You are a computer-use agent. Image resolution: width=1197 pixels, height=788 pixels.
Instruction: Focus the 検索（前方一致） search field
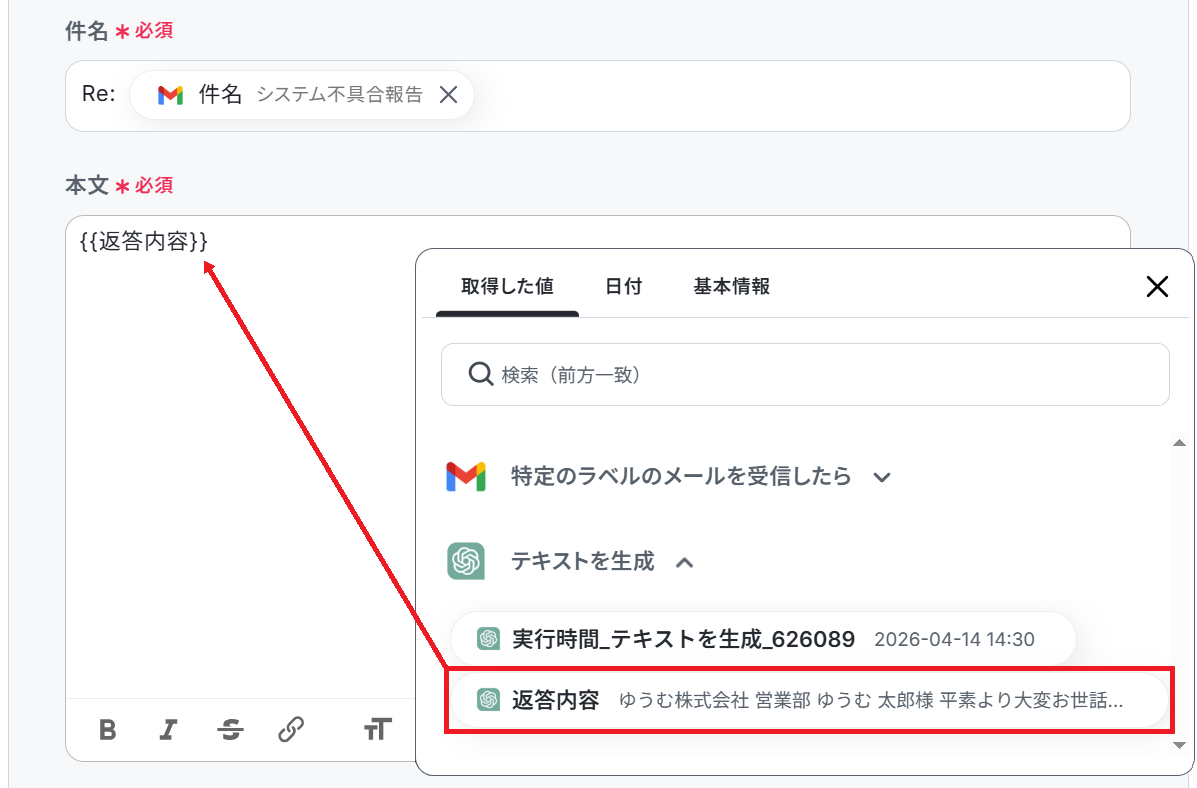click(805, 374)
